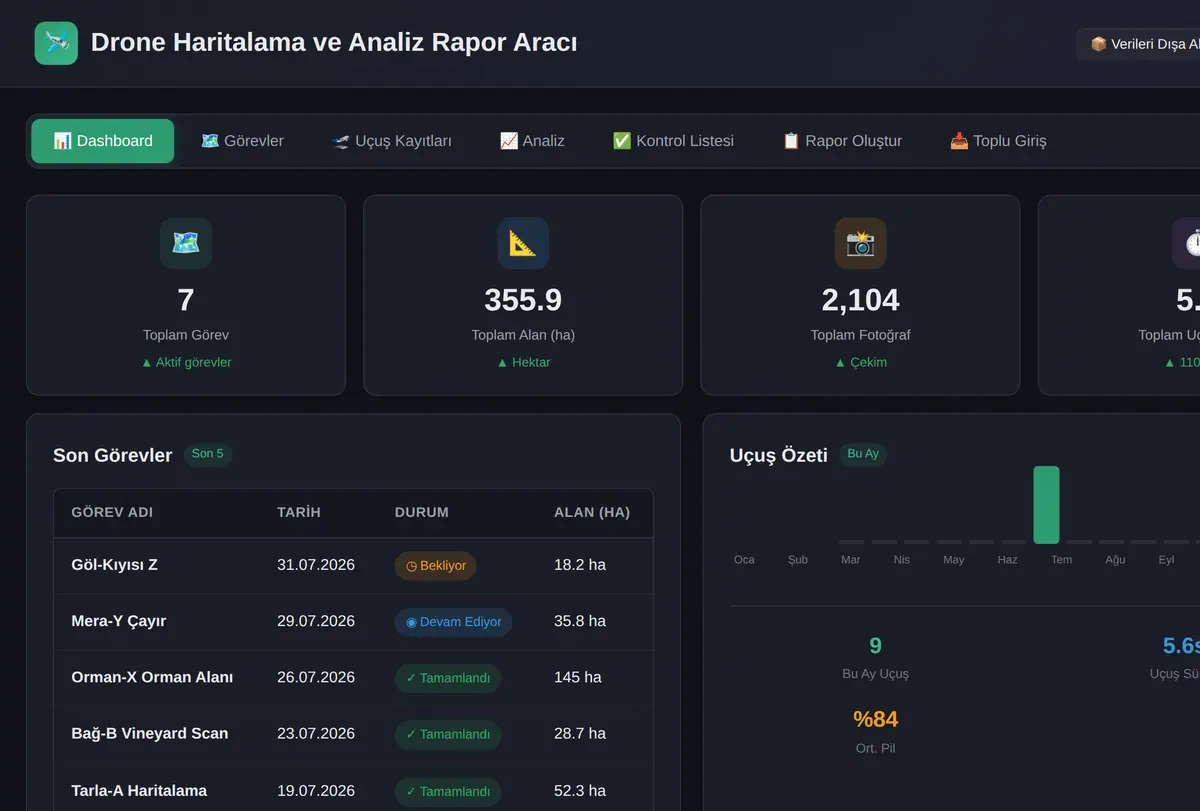Click the Aktif görevler indicator
This screenshot has width=1200, height=811.
(186, 363)
